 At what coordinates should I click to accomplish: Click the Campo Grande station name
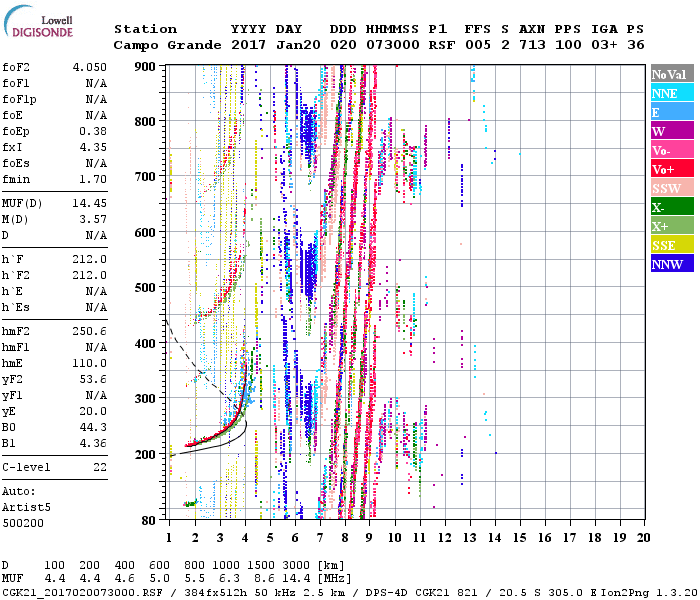[x=167, y=45]
